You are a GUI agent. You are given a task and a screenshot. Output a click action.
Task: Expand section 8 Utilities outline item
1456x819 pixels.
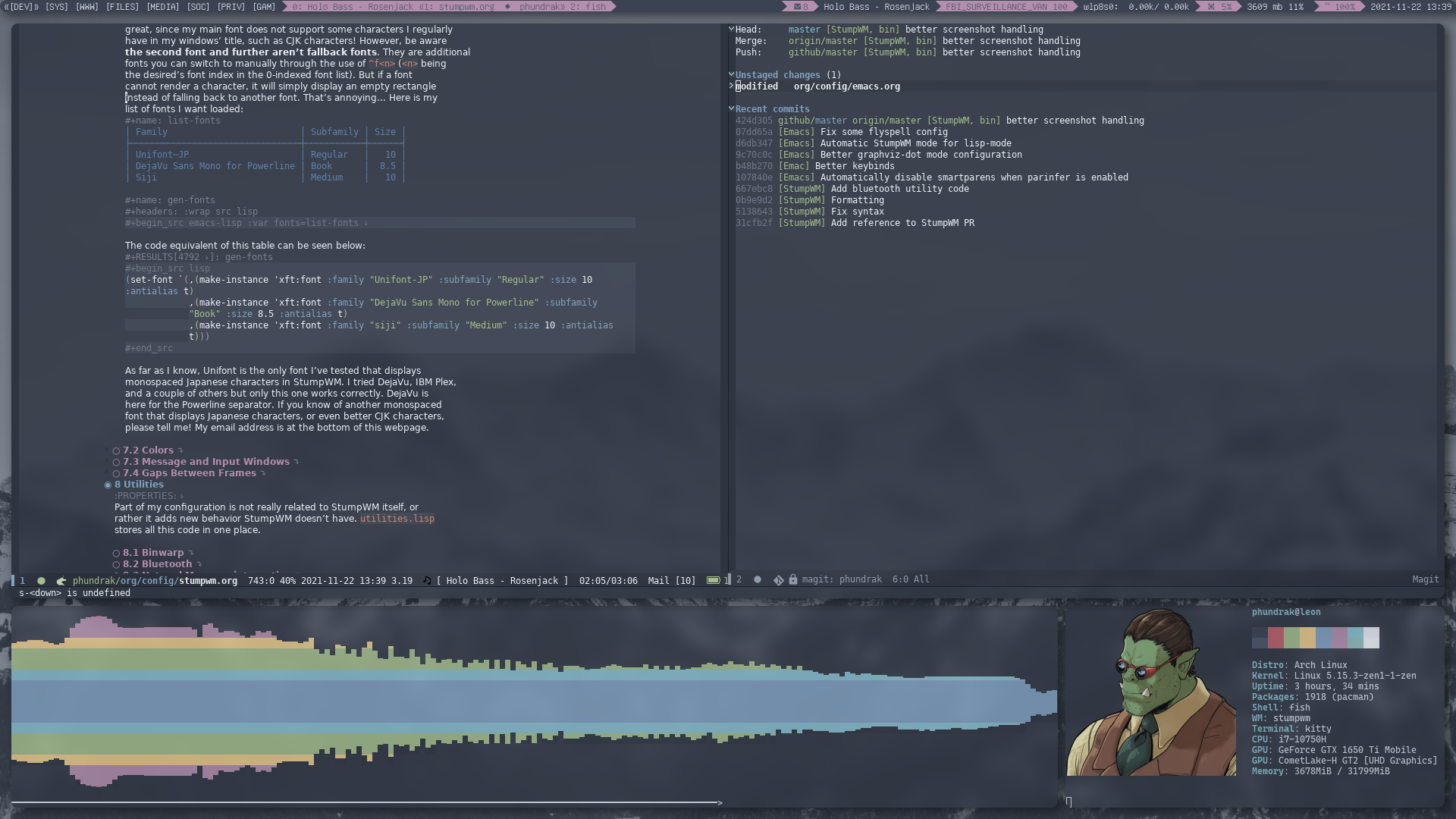tap(108, 484)
